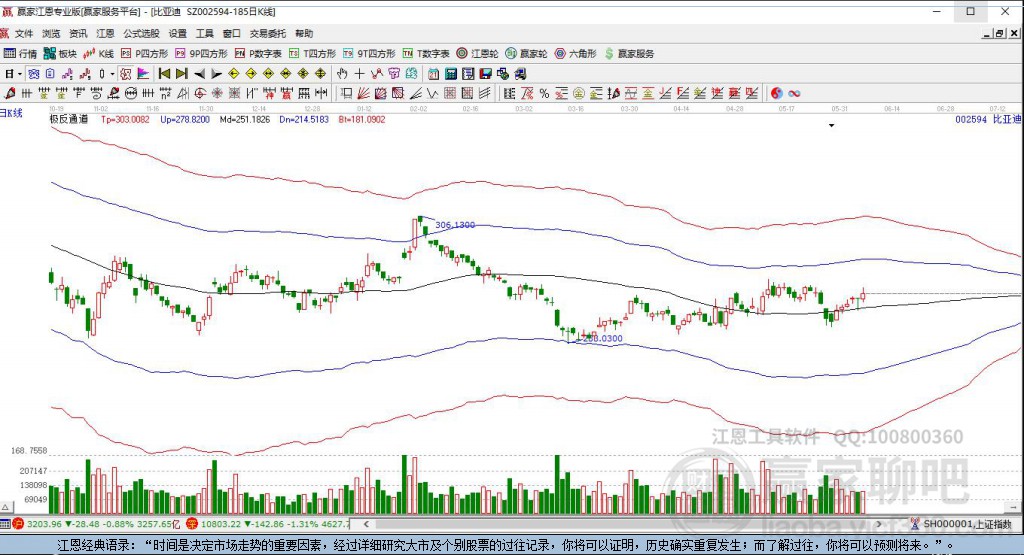Click the percent % analysis icon
The height and width of the screenshot is (555, 1024).
[x=544, y=93]
